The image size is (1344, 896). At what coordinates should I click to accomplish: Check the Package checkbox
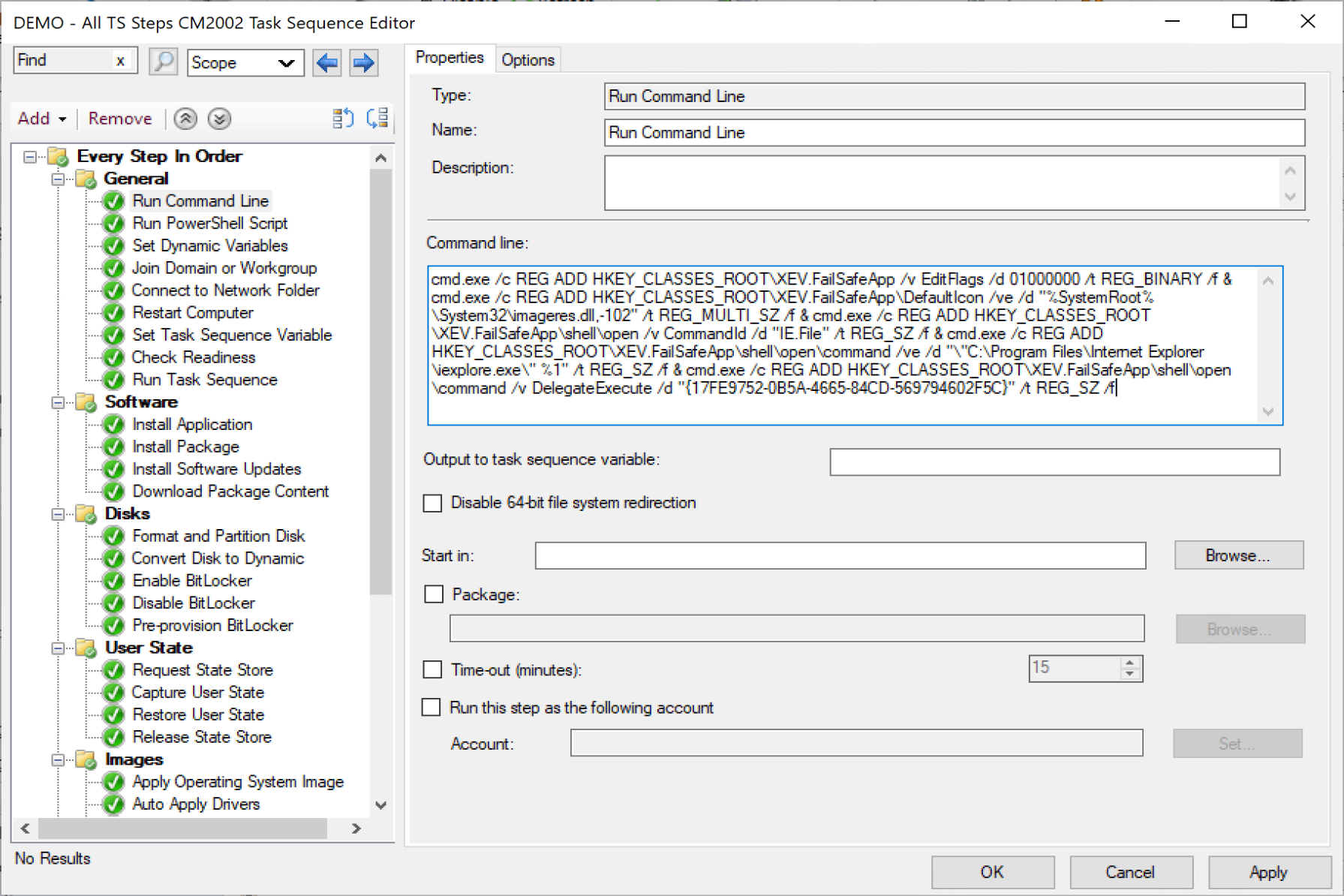(x=434, y=594)
